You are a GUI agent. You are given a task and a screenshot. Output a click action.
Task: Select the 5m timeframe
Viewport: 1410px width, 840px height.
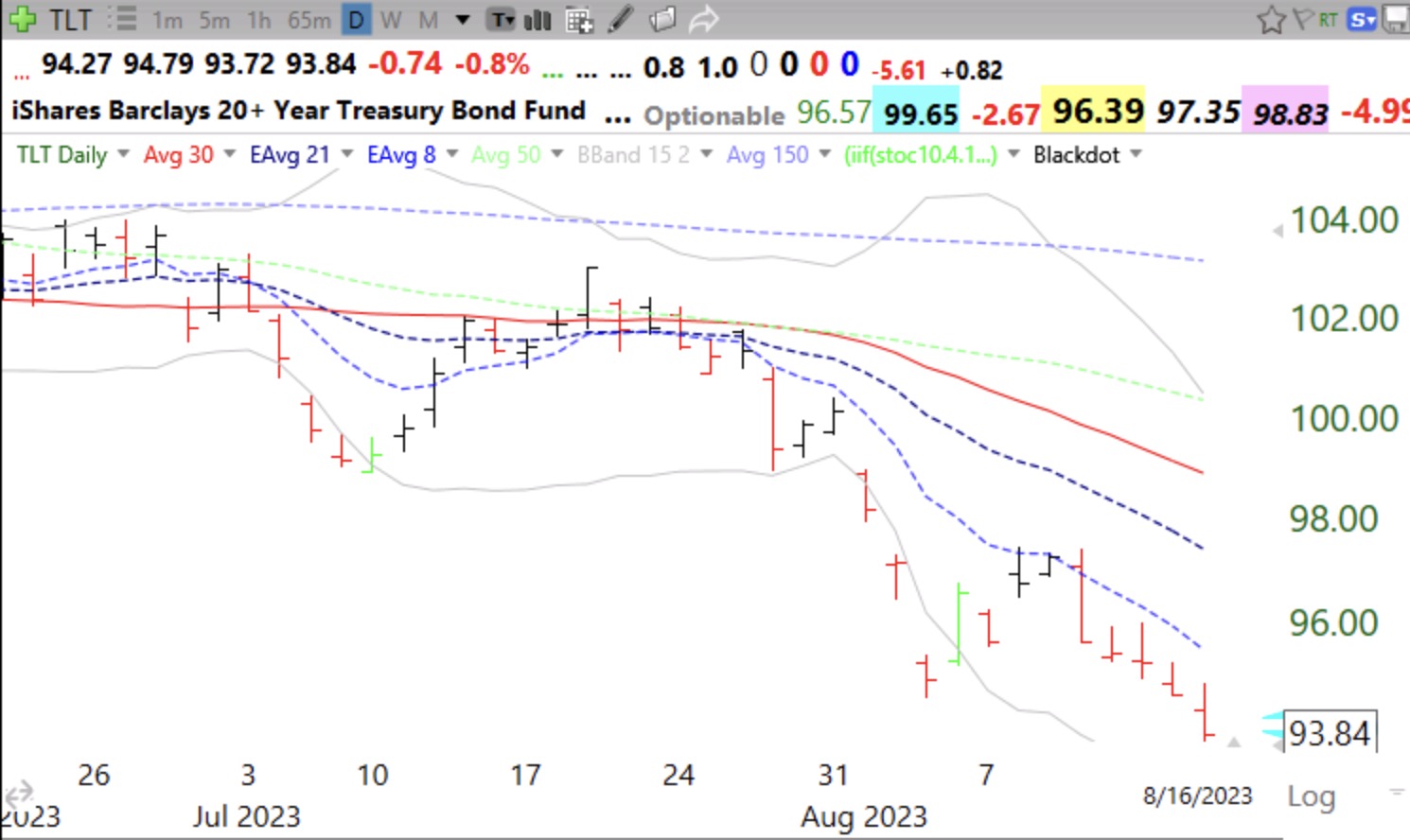(214, 20)
